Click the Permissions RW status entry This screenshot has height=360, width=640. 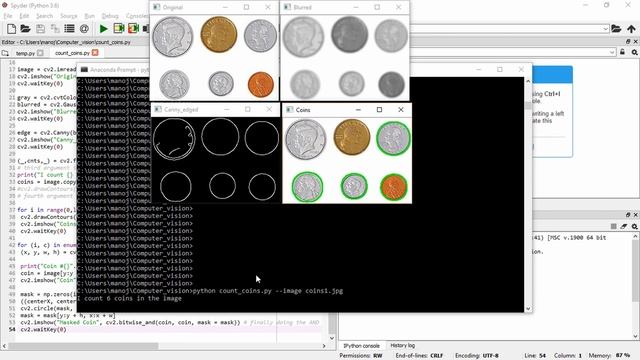click(361, 356)
